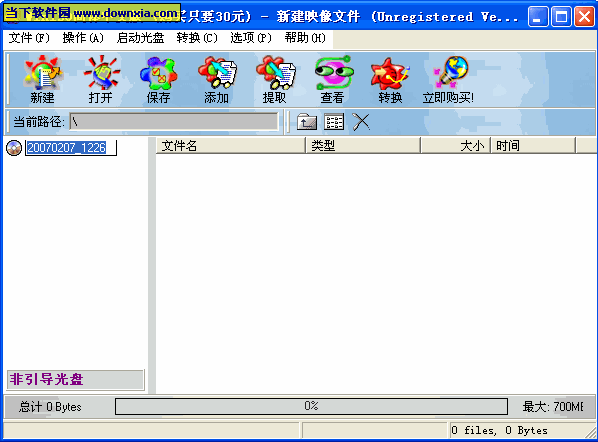Open the 转换(C) menu
This screenshot has width=598, height=442.
[x=197, y=38]
